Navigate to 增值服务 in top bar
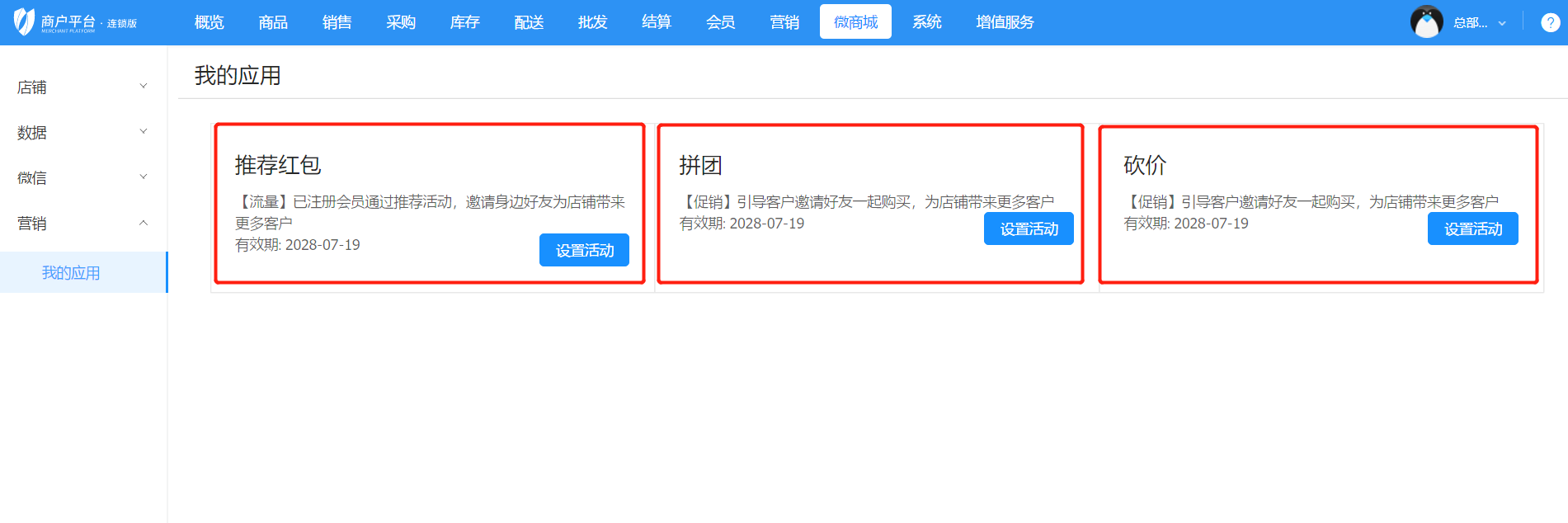Screen dimensions: 1568x523 coord(1005,22)
